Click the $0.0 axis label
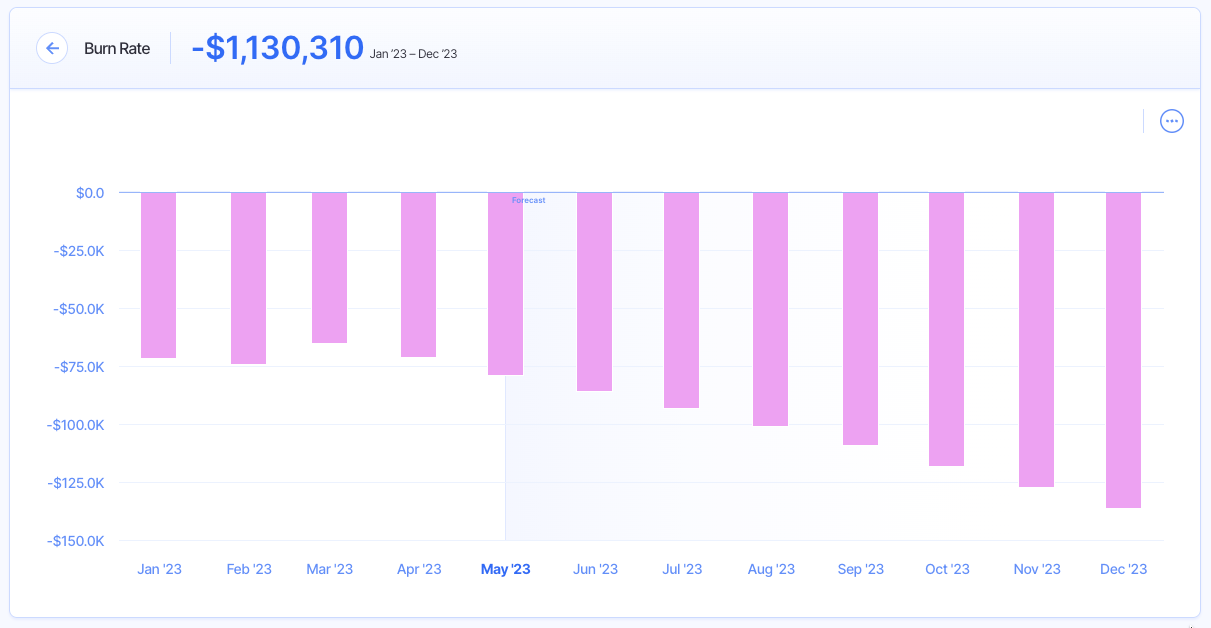This screenshot has width=1211, height=628. coord(91,193)
